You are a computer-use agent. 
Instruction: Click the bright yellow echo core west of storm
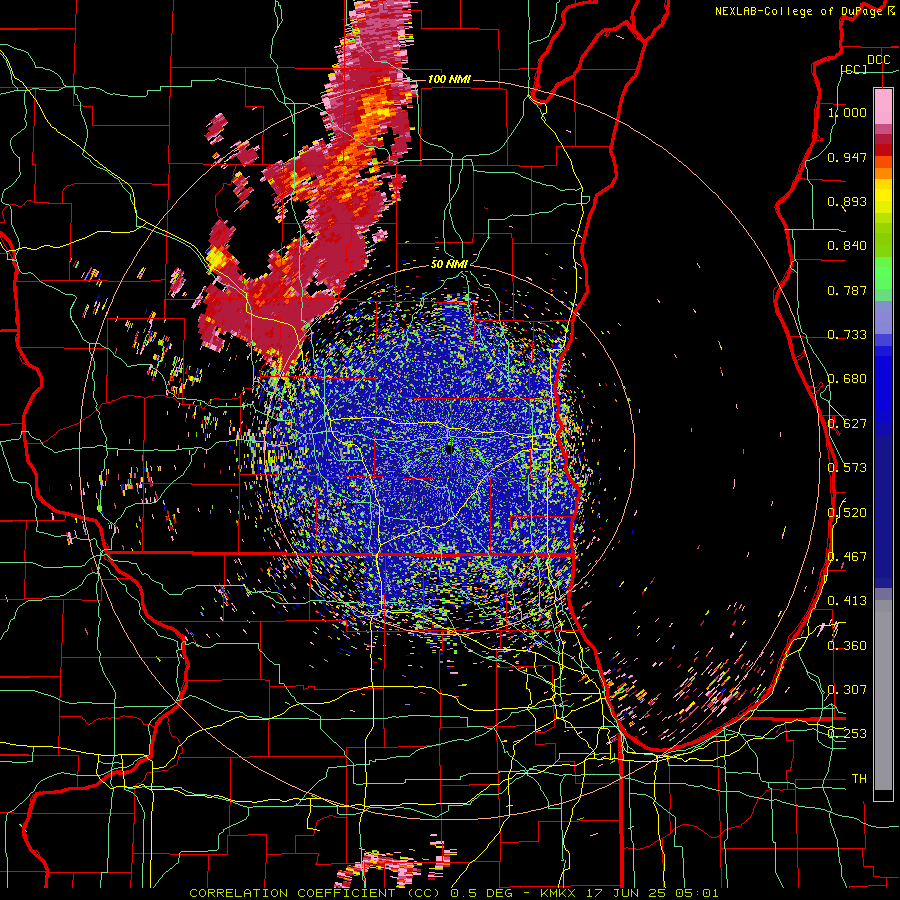click(x=216, y=257)
